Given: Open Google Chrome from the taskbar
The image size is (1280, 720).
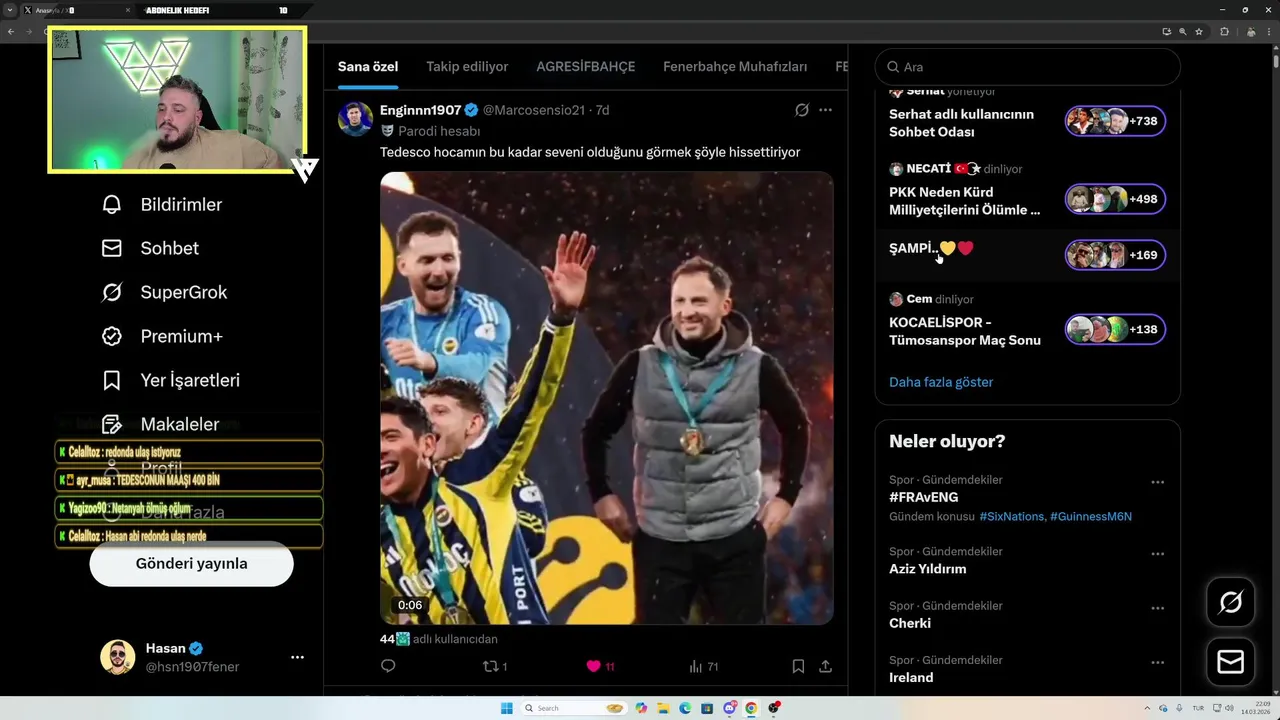Looking at the screenshot, I should click(751, 708).
